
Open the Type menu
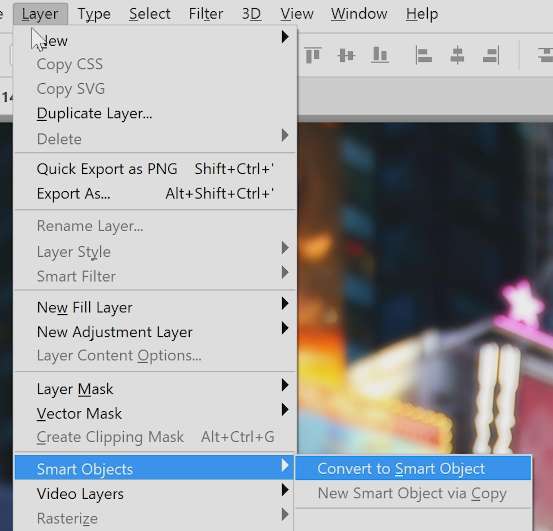pos(94,14)
